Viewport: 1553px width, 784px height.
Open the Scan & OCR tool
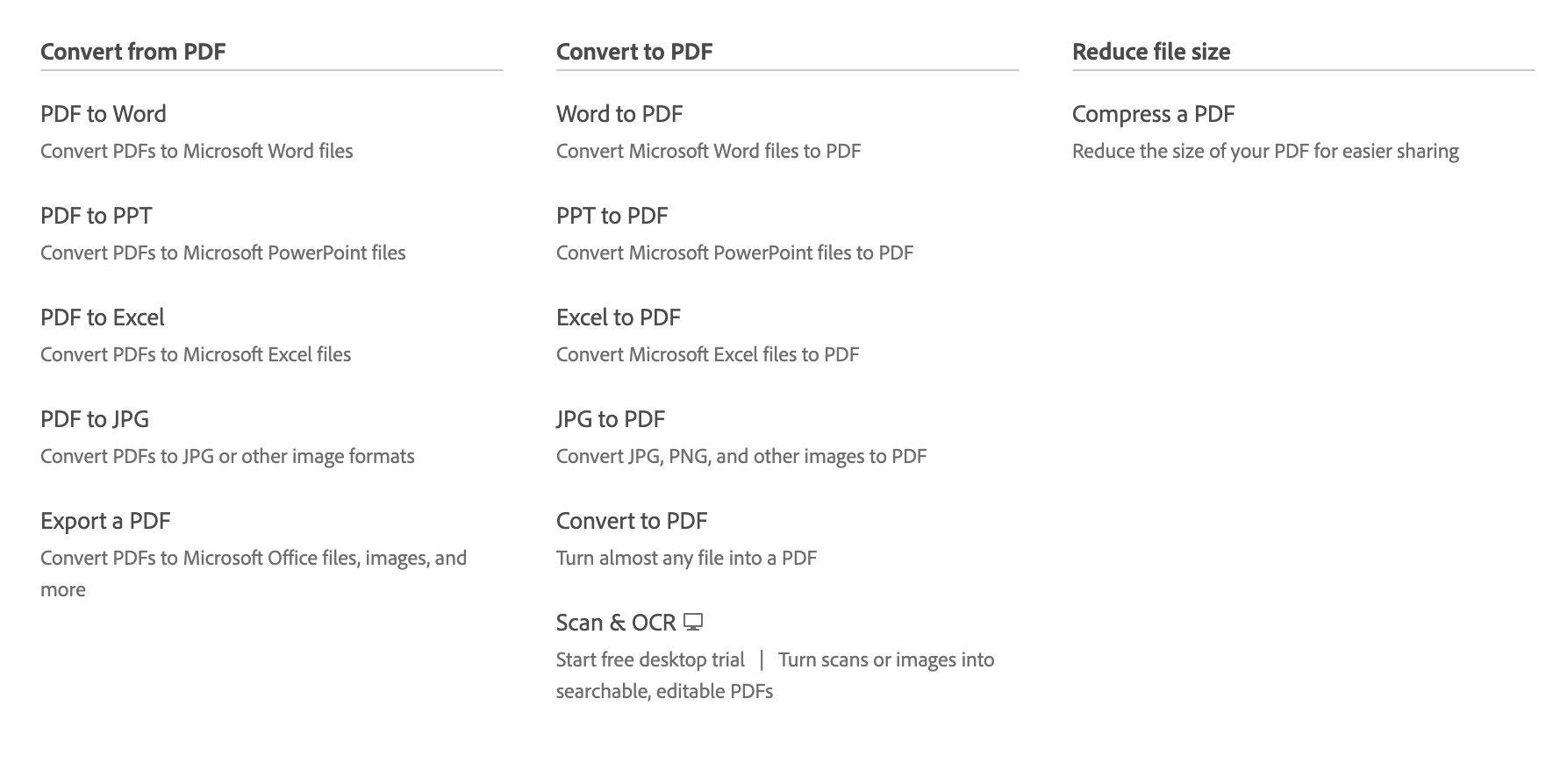pos(616,623)
